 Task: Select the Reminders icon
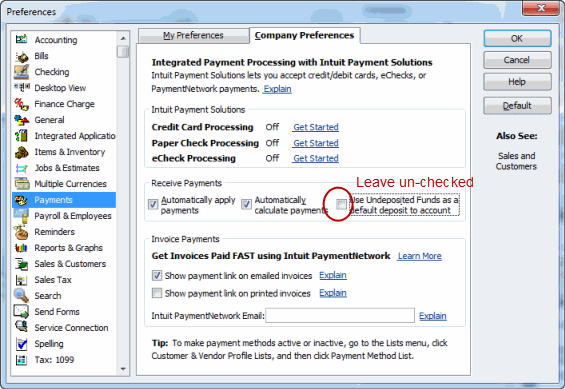click(x=22, y=232)
